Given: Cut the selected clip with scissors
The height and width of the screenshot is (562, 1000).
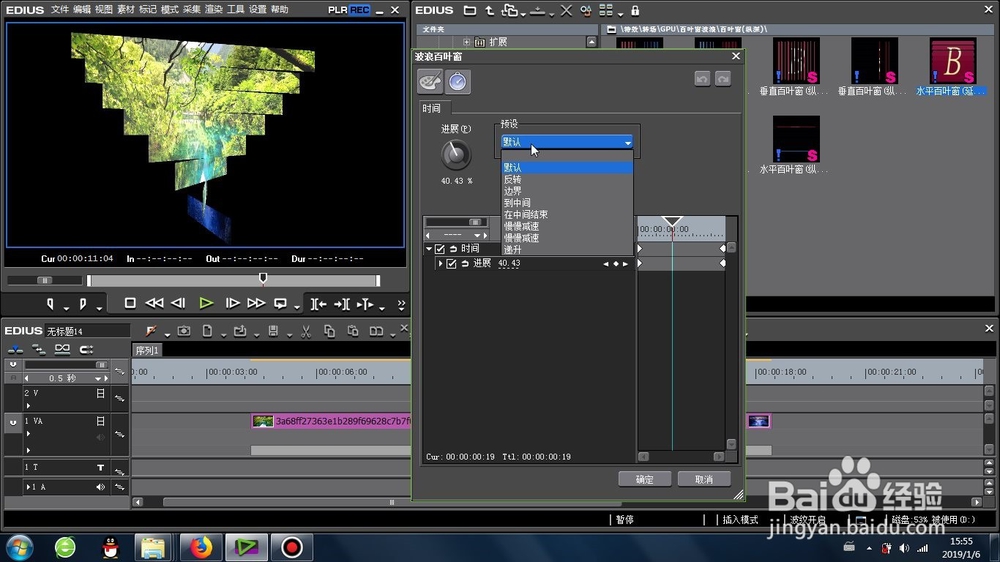Looking at the screenshot, I should coord(306,331).
